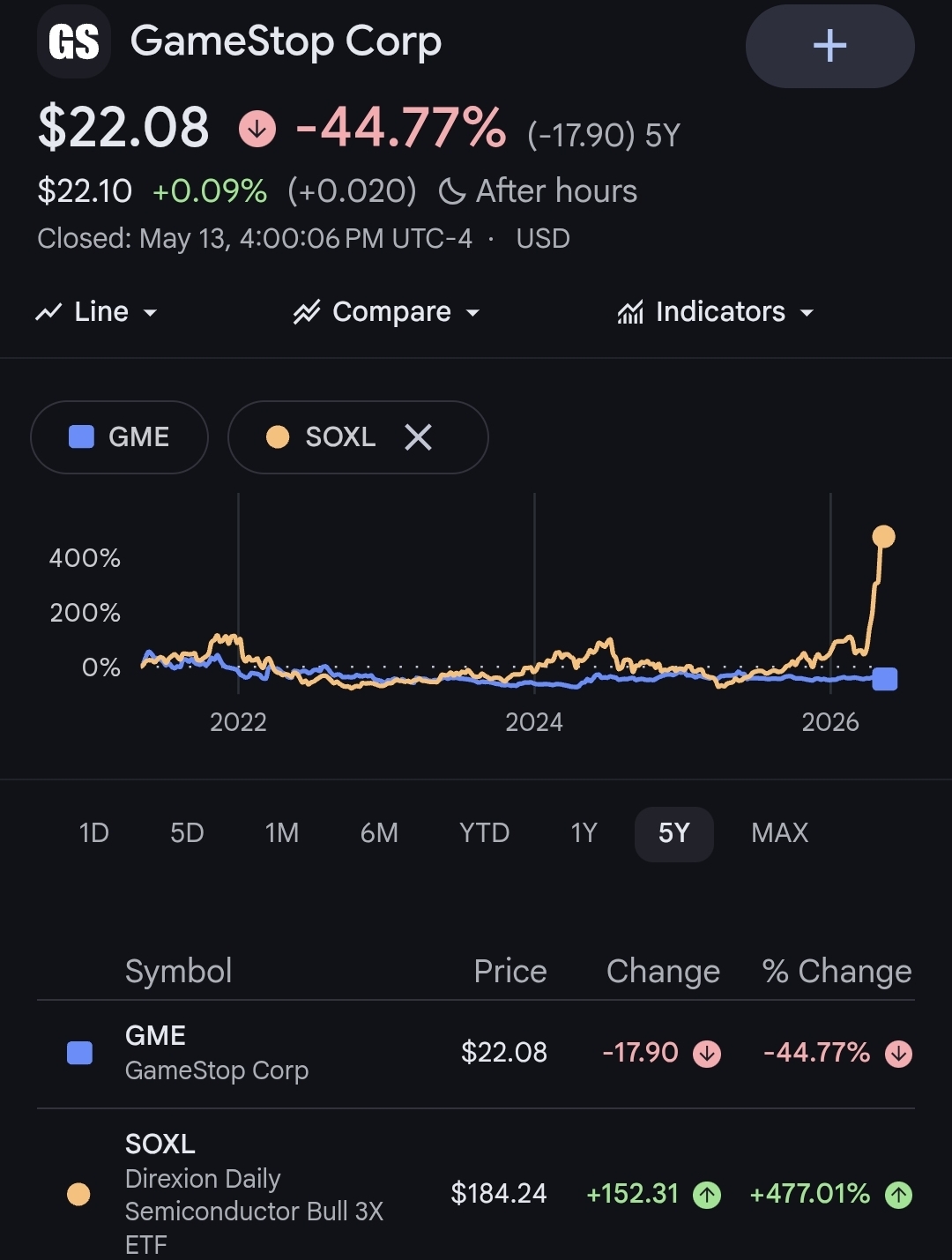Image resolution: width=952 pixels, height=1260 pixels.
Task: Tap the plus button to follow GameStop
Action: point(829,46)
